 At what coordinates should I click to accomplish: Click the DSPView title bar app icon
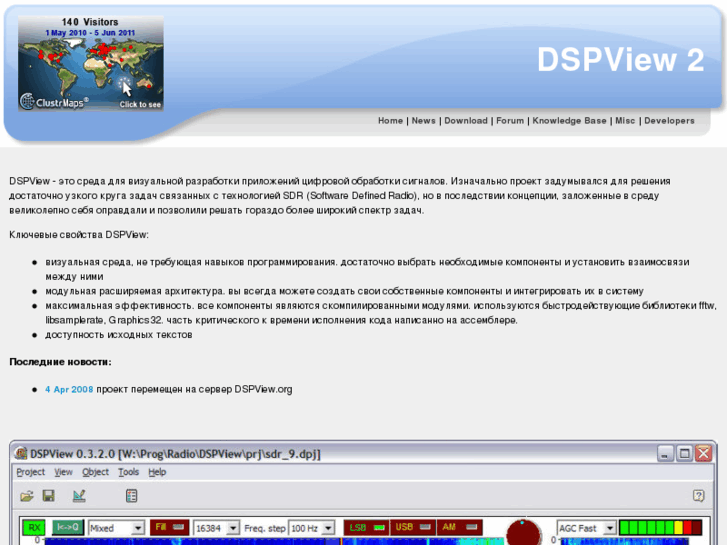point(21,453)
